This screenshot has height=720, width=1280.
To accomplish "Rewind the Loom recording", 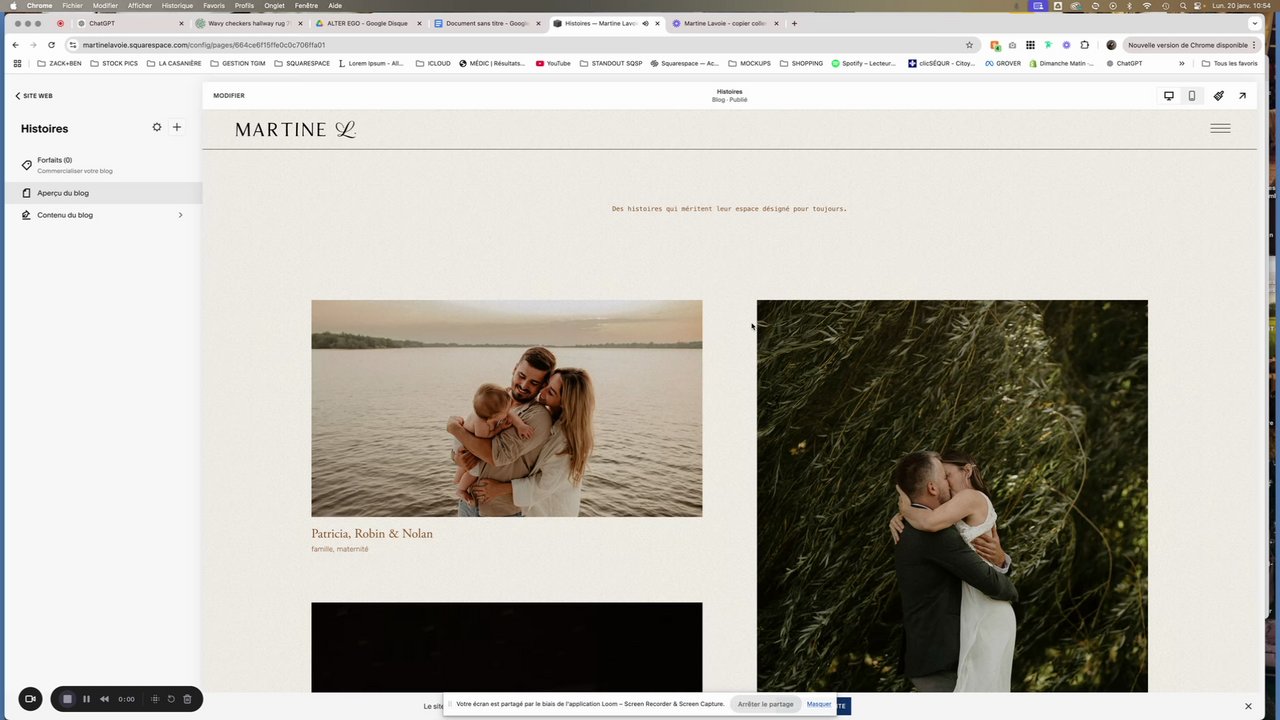I will 104,699.
